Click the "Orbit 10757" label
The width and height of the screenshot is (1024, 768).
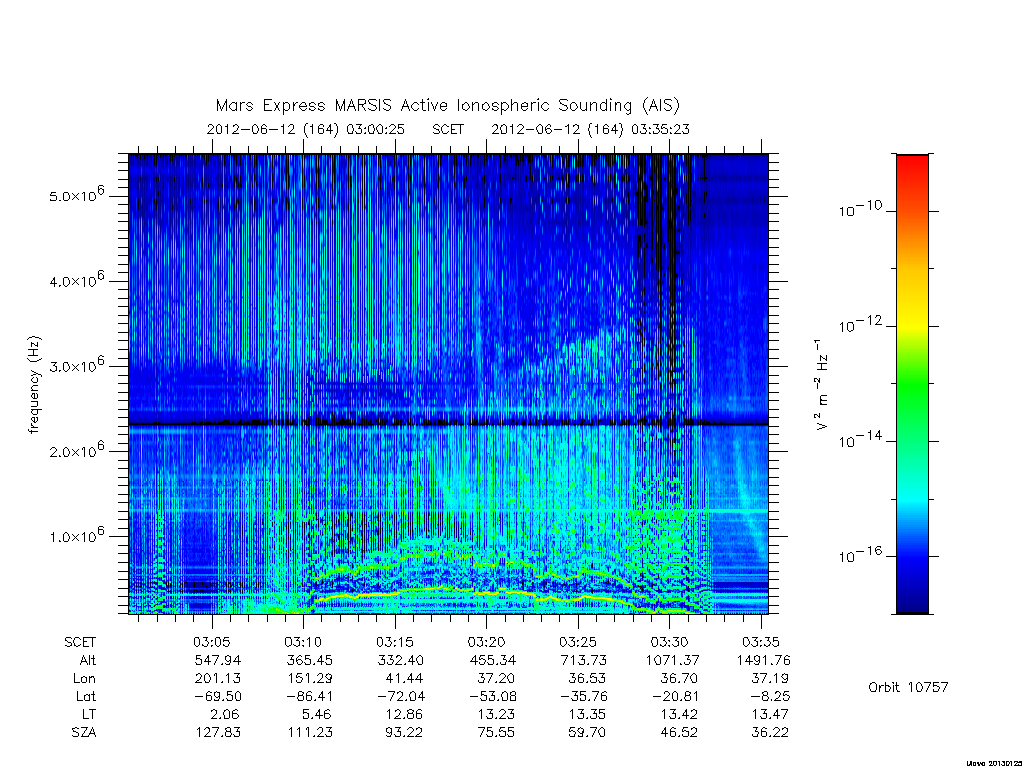pos(908,687)
